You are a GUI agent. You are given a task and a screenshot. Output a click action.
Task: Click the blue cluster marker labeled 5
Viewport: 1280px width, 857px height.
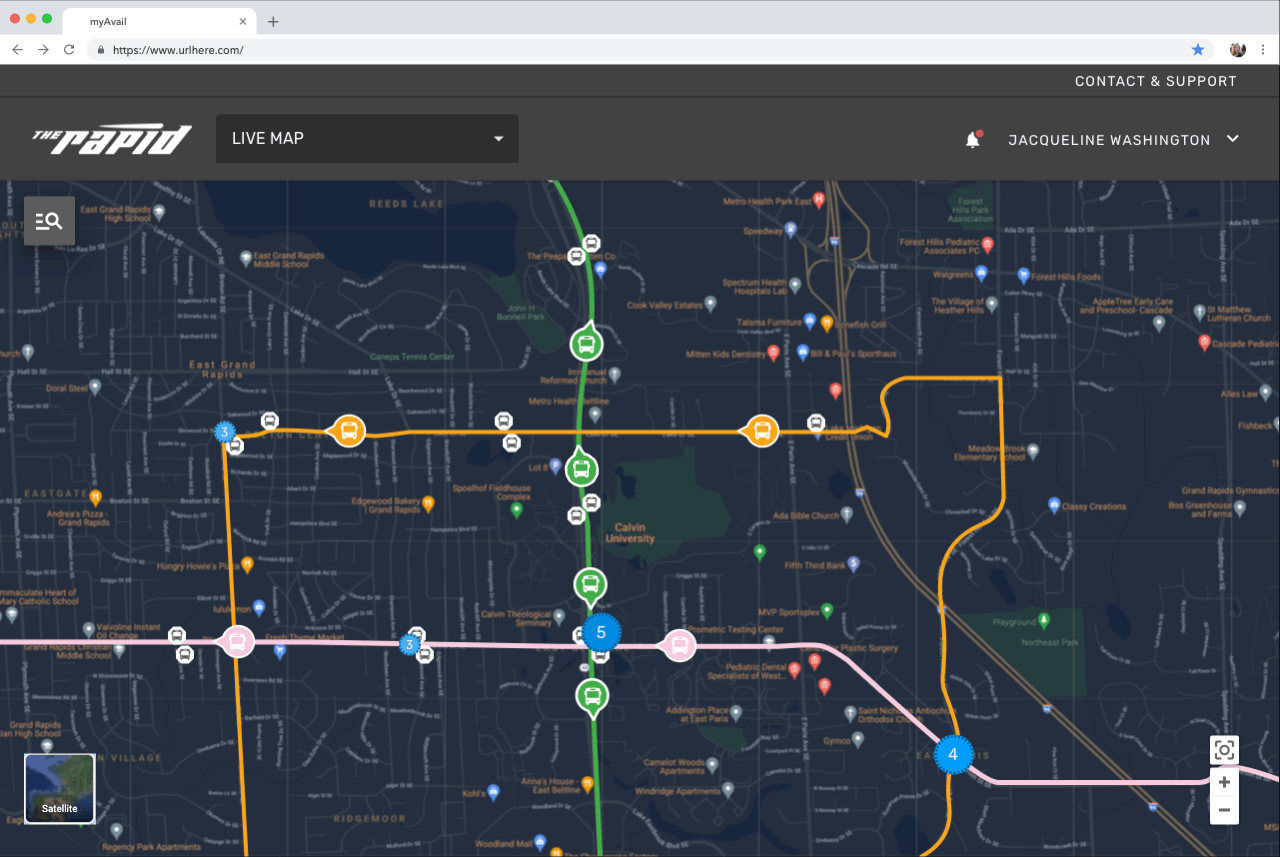(x=600, y=632)
